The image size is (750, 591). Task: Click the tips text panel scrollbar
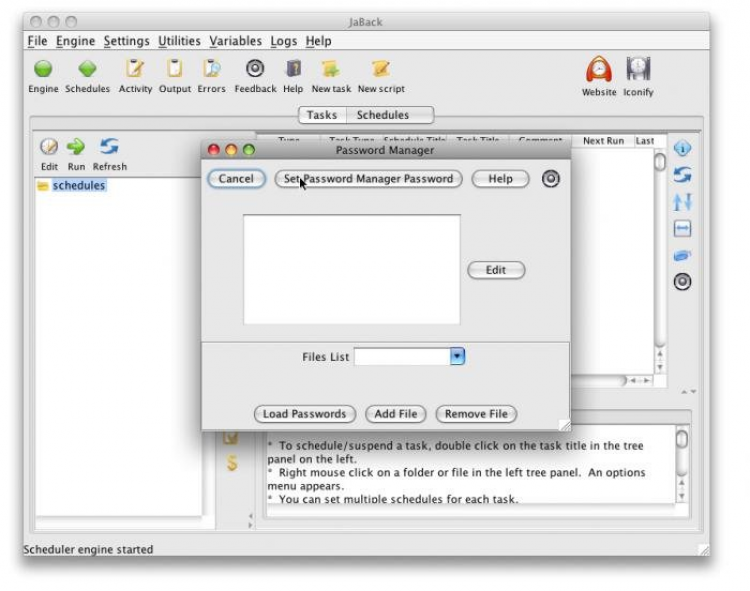[x=682, y=464]
